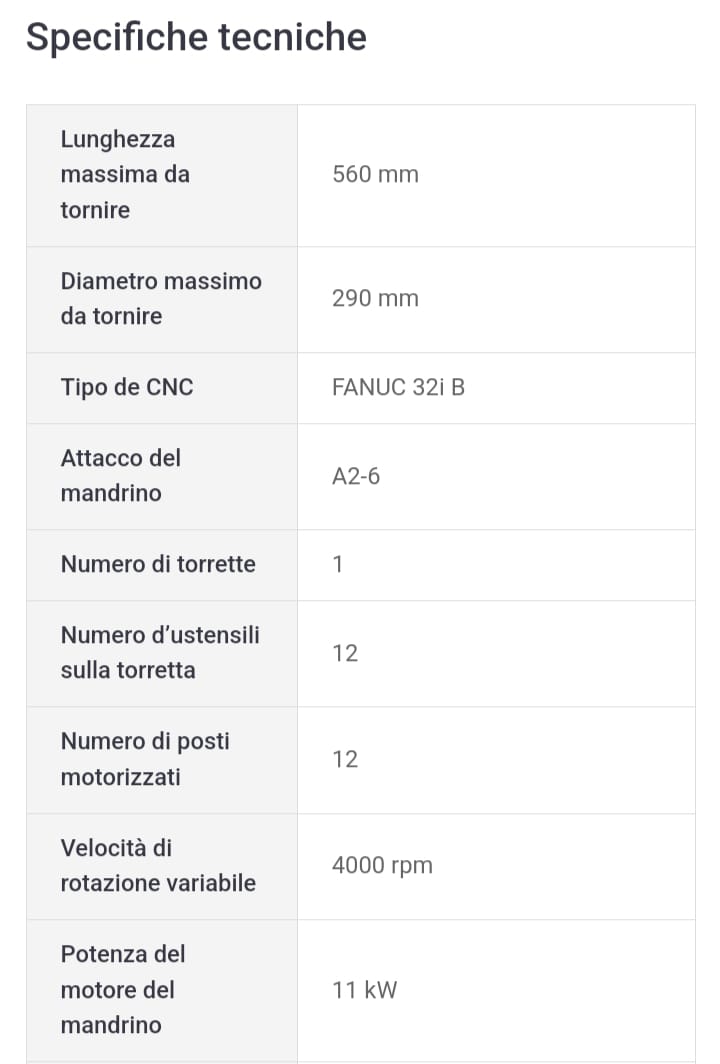Select the Lunghezza massima da tornire label
Screen dimensions: 720x1064
click(125, 174)
